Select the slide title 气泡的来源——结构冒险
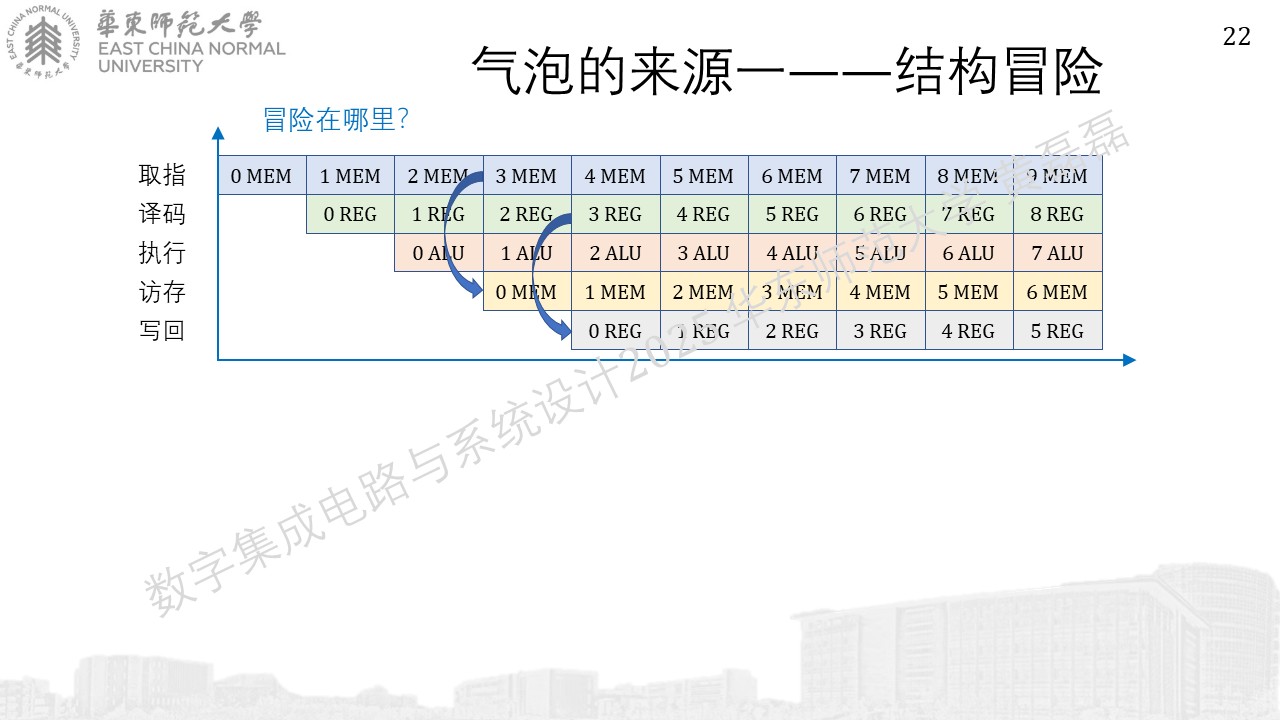The width and height of the screenshot is (1280, 720). click(x=787, y=71)
